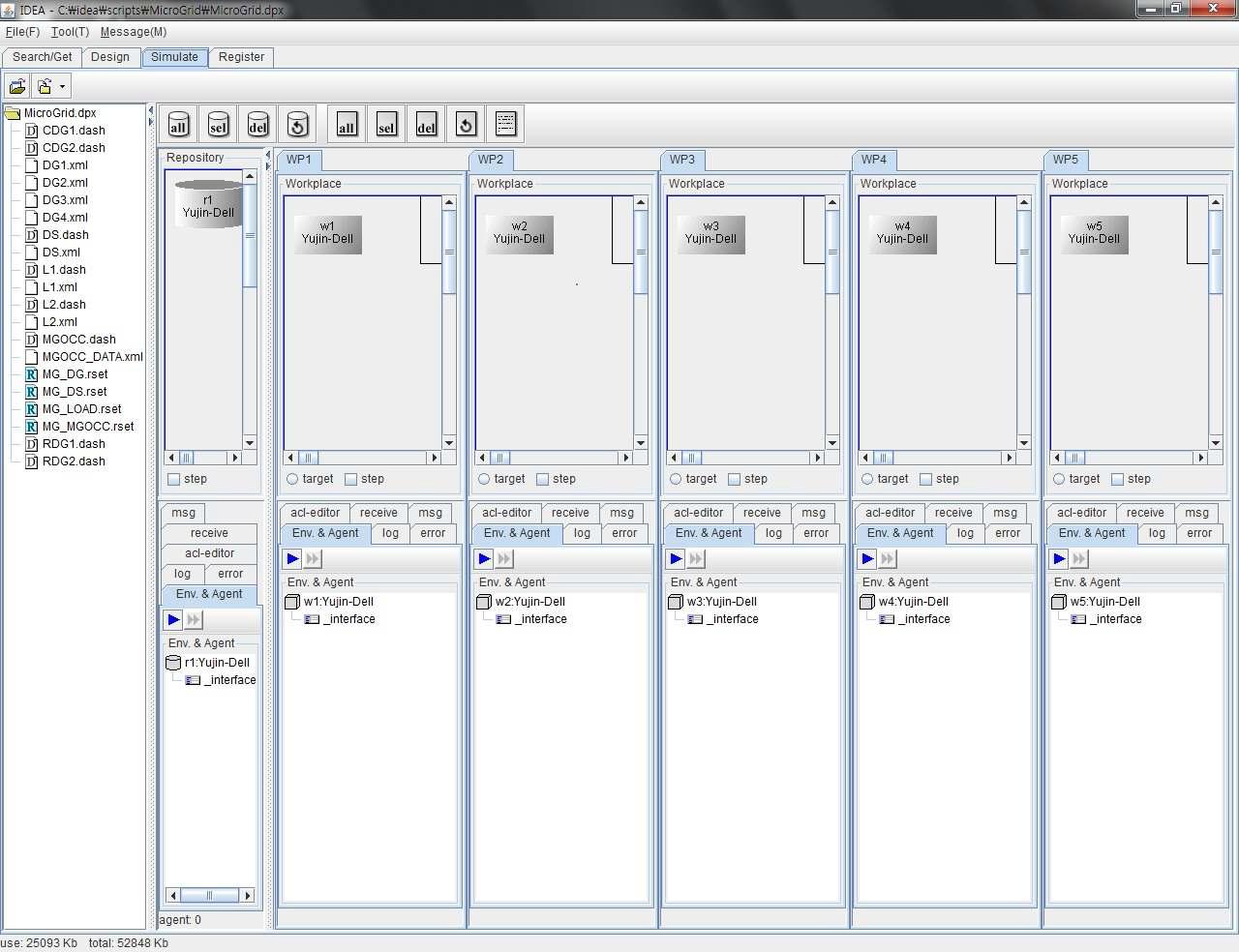Screen dimensions: 1239x952
Task: Select the w3 Yujin-Dell workplace box
Action: (710, 235)
